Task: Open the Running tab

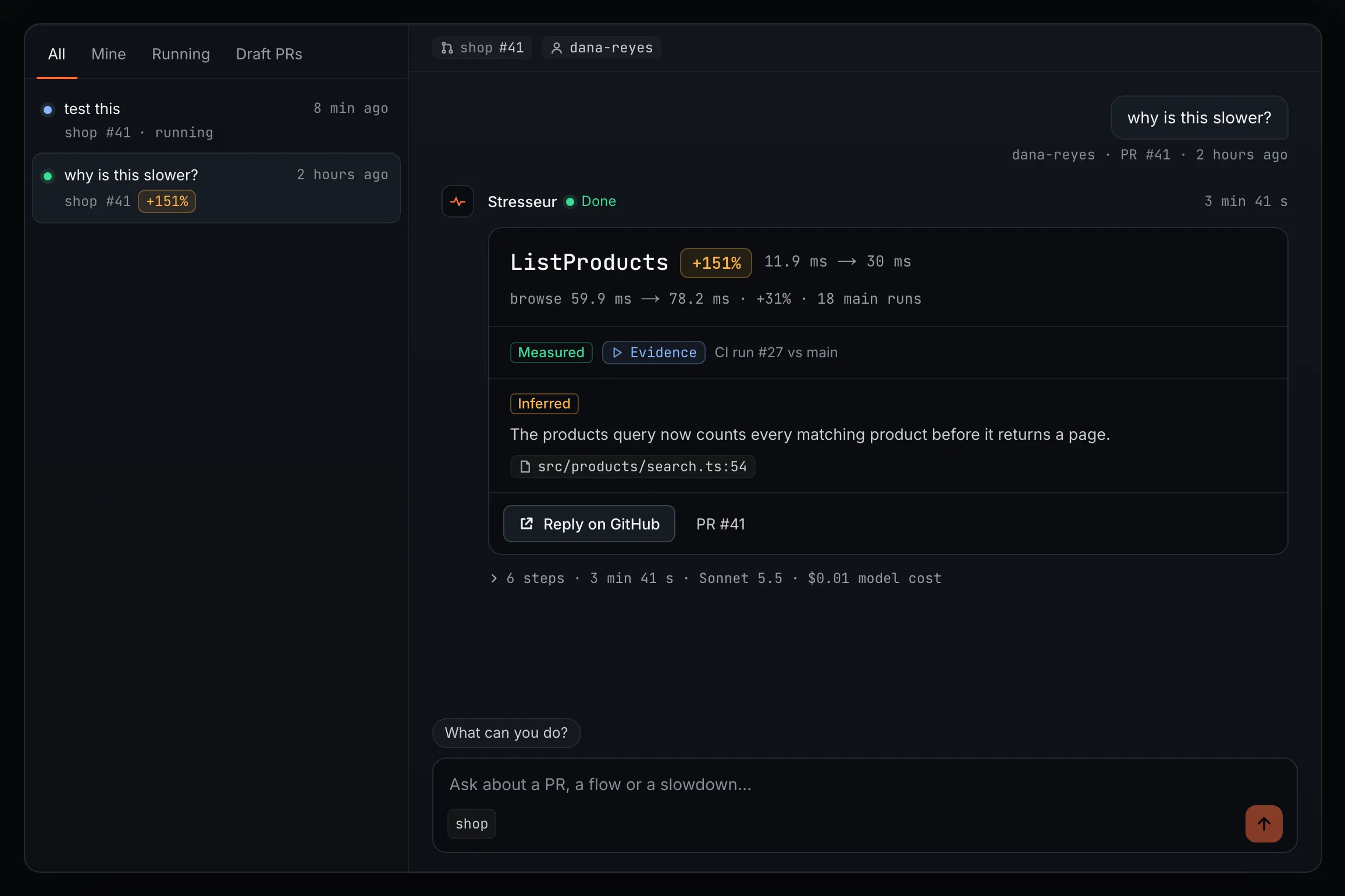Action: pyautogui.click(x=181, y=54)
